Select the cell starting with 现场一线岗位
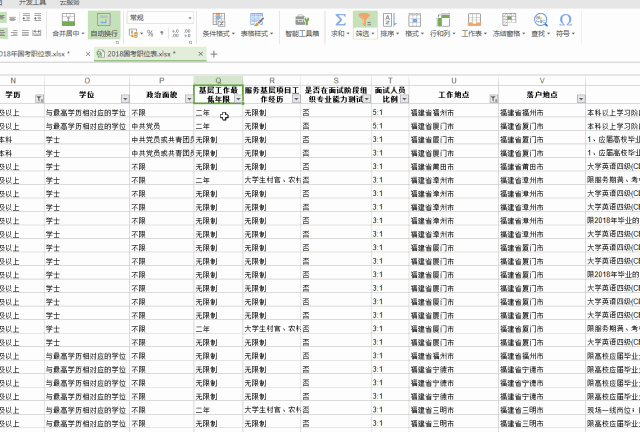This screenshot has height=432, width=640. (613, 410)
